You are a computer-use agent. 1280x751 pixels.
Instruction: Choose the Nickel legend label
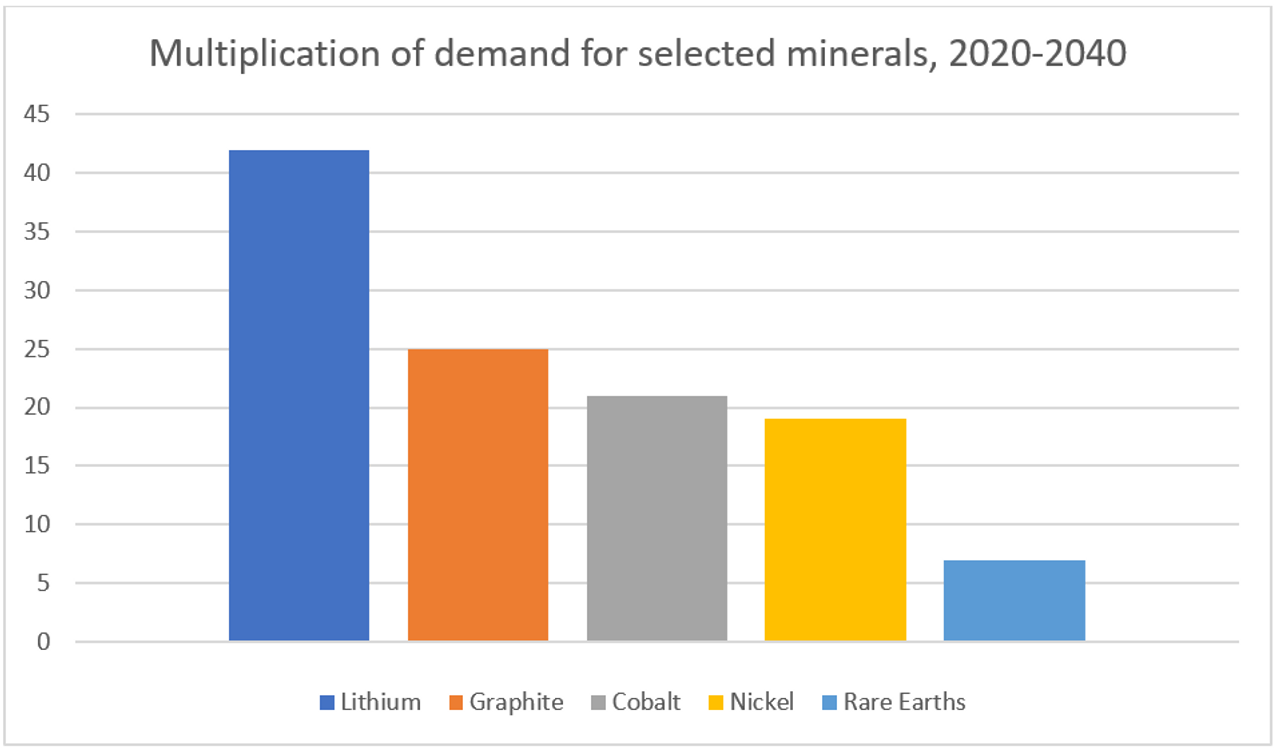coord(762,702)
